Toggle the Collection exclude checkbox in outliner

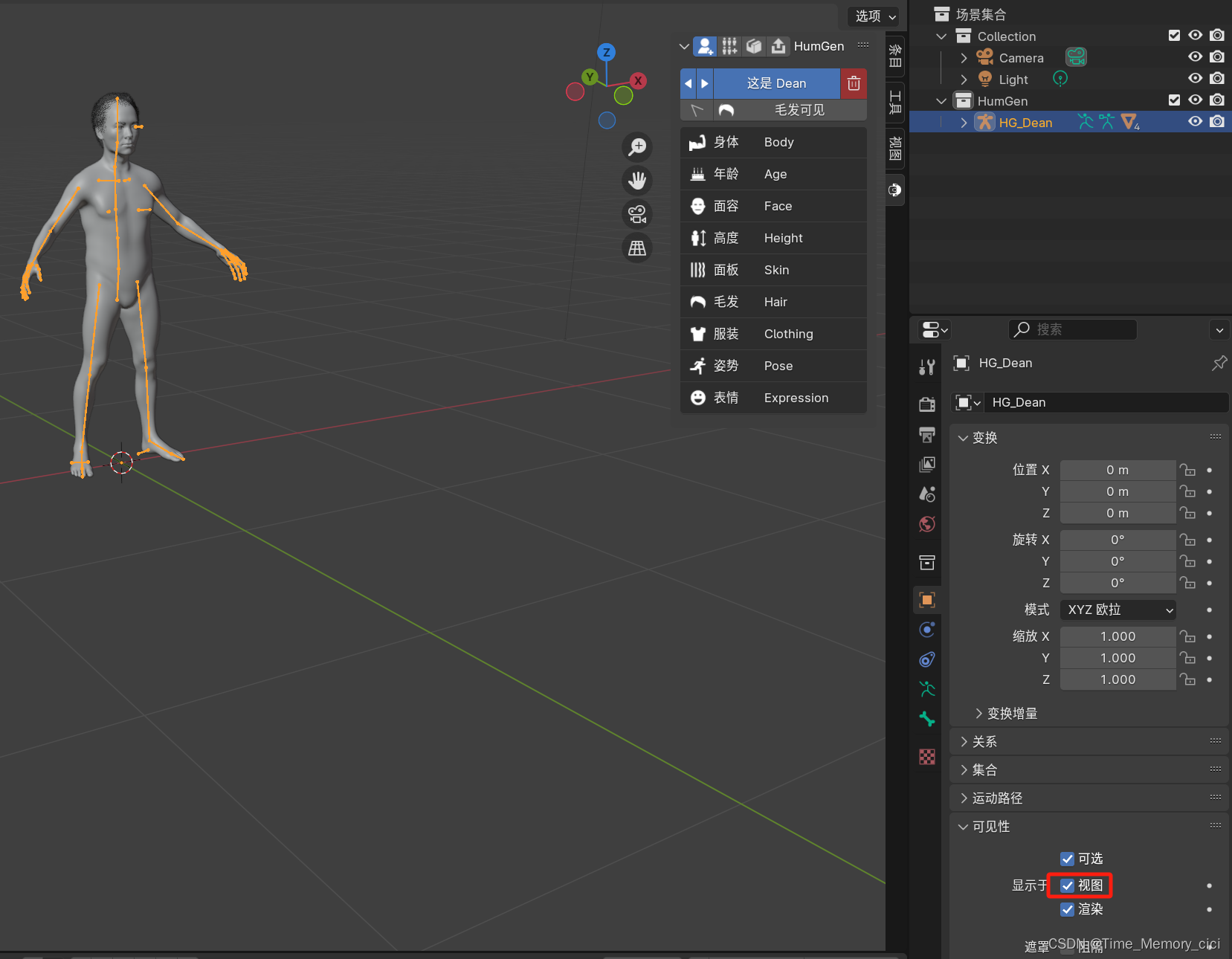(1174, 36)
